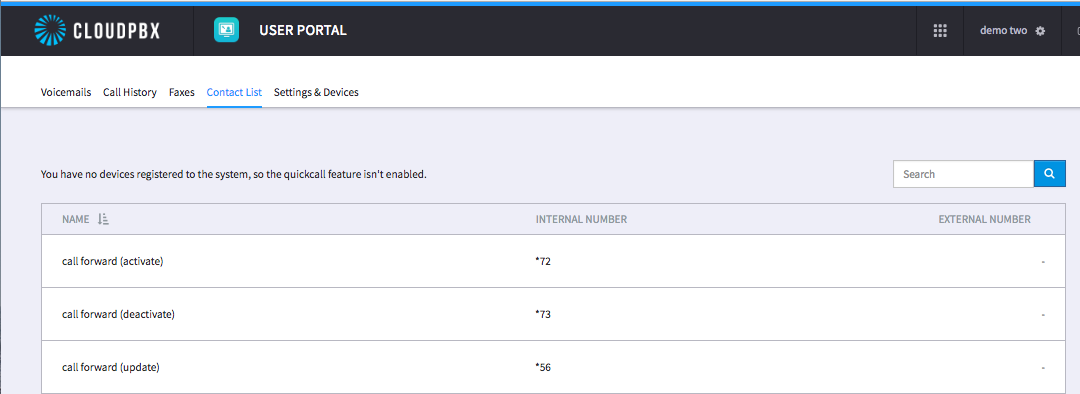Select the call forward (activate) row
This screenshot has width=1080, height=394.
pos(554,262)
